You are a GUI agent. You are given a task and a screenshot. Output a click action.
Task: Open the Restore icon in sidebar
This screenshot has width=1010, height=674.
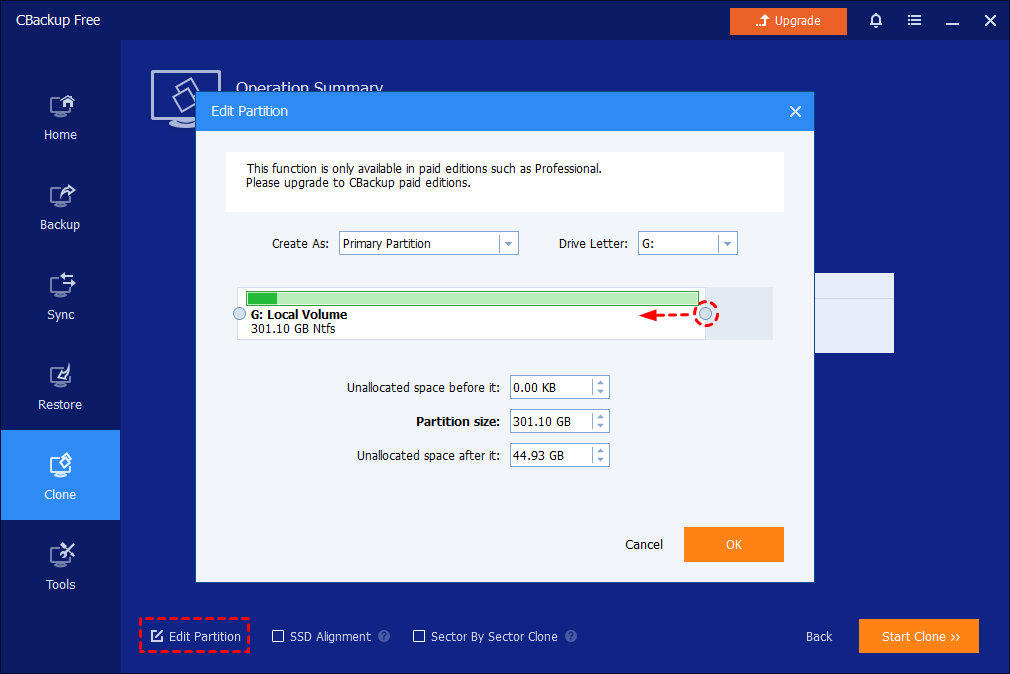pos(60,376)
